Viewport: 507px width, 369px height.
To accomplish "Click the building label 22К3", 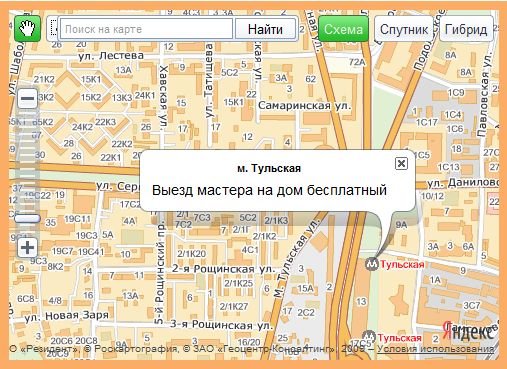I will coord(105,122).
